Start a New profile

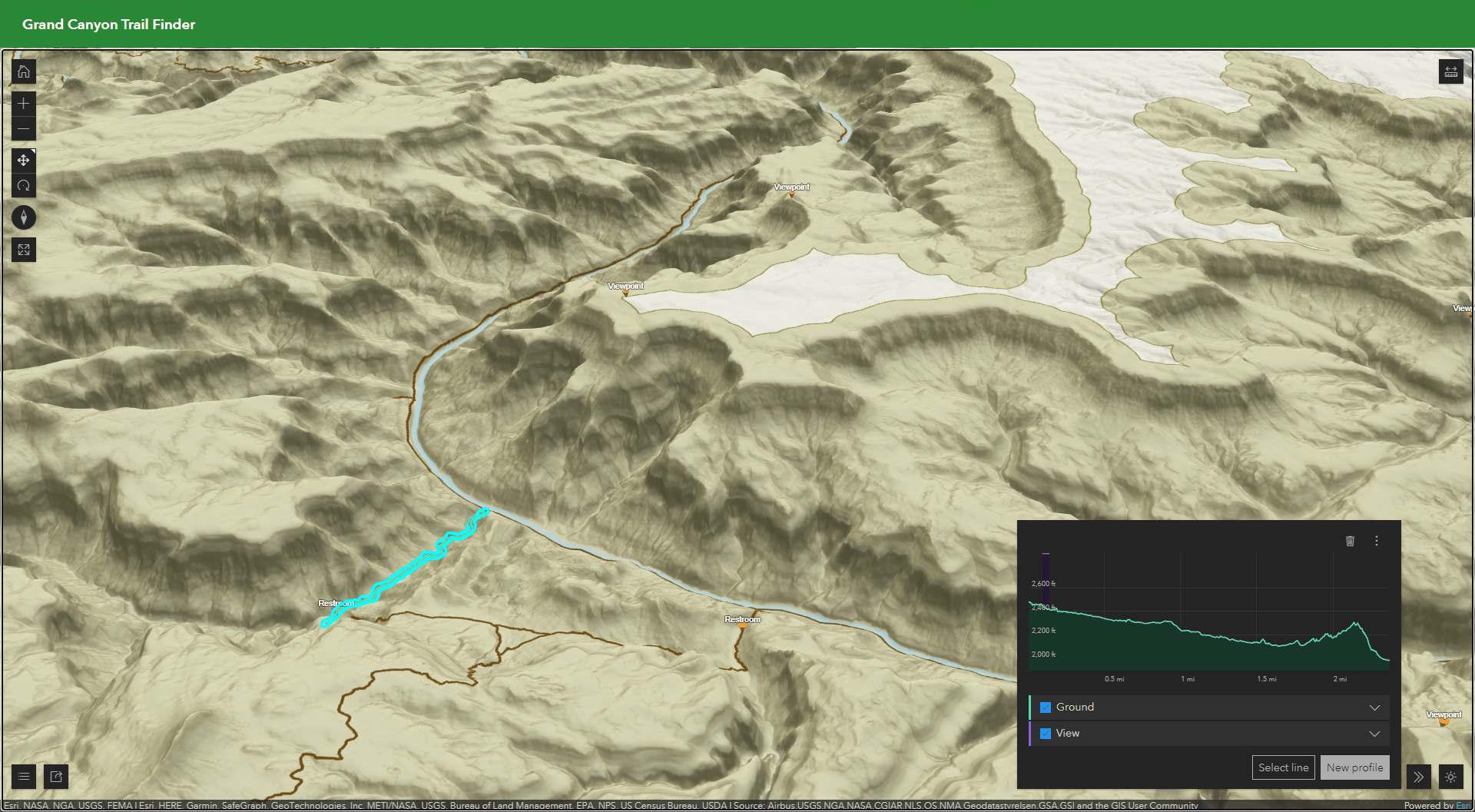tap(1354, 767)
